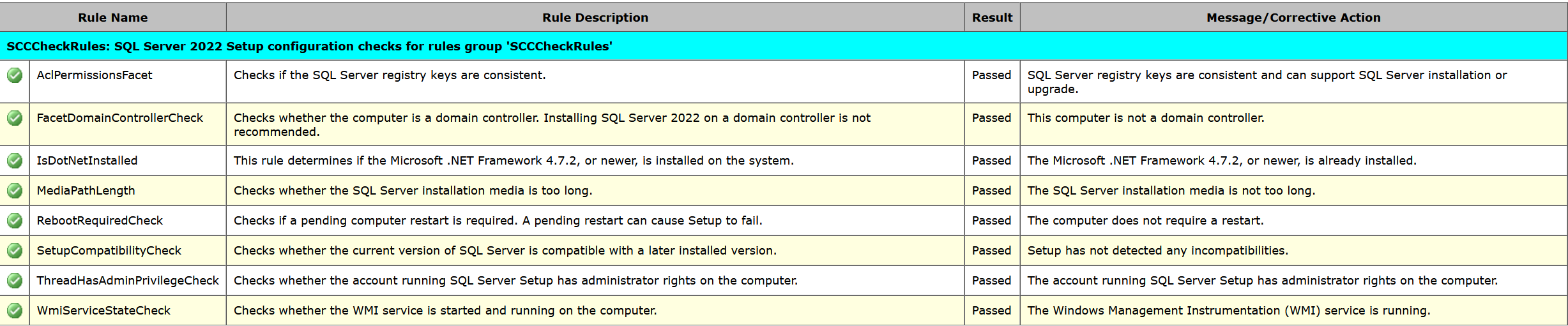1568x326 pixels.
Task: Click the passed icon beside MediaPathLength
Action: pos(15,191)
